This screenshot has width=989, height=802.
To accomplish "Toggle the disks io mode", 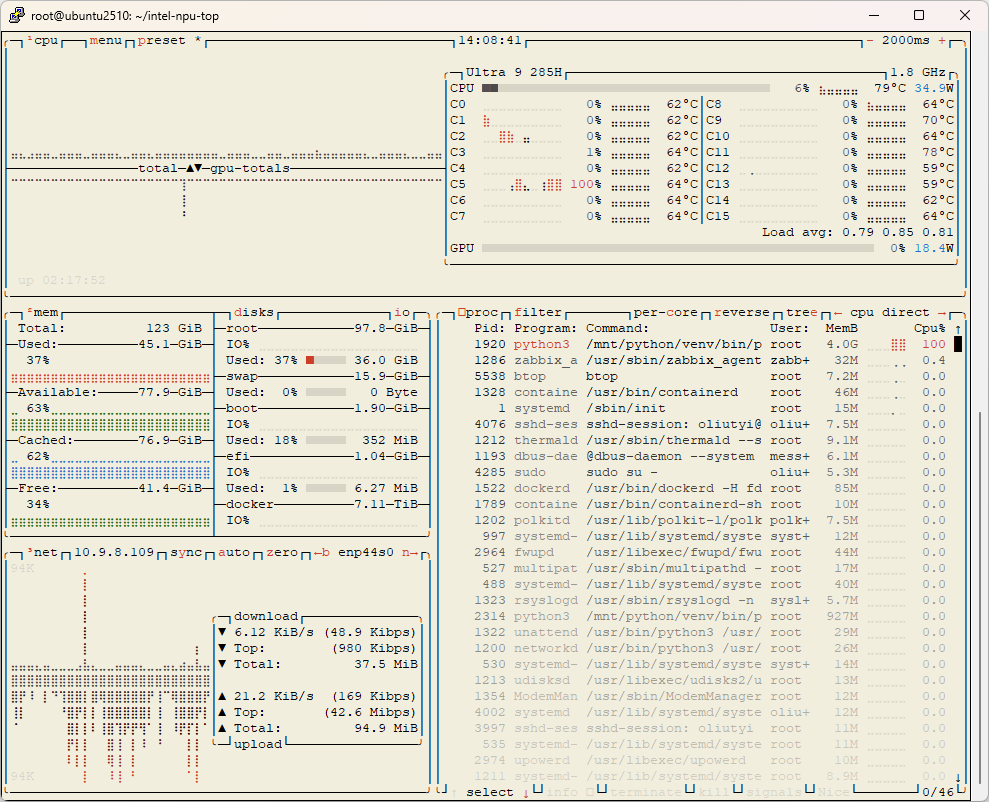I will click(x=401, y=313).
